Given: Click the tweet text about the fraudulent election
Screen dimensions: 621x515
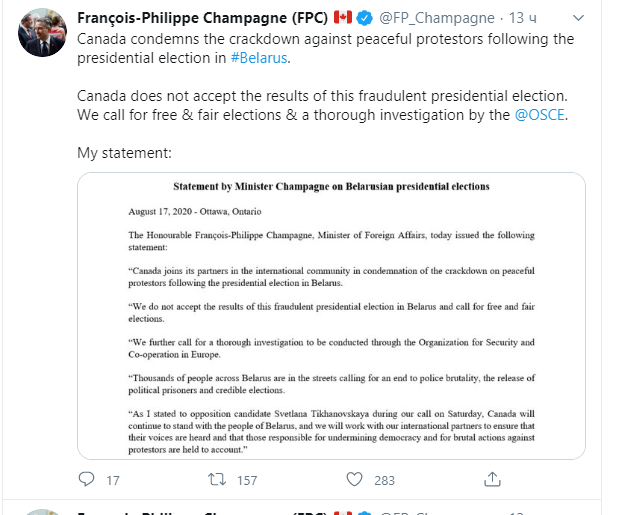Looking at the screenshot, I should pyautogui.click(x=324, y=95).
